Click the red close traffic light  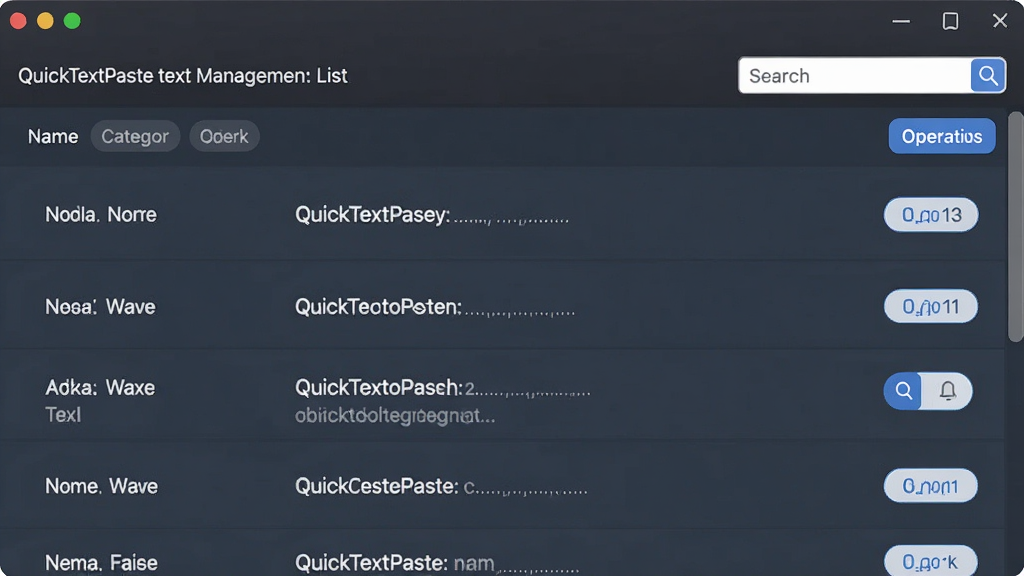click(18, 21)
